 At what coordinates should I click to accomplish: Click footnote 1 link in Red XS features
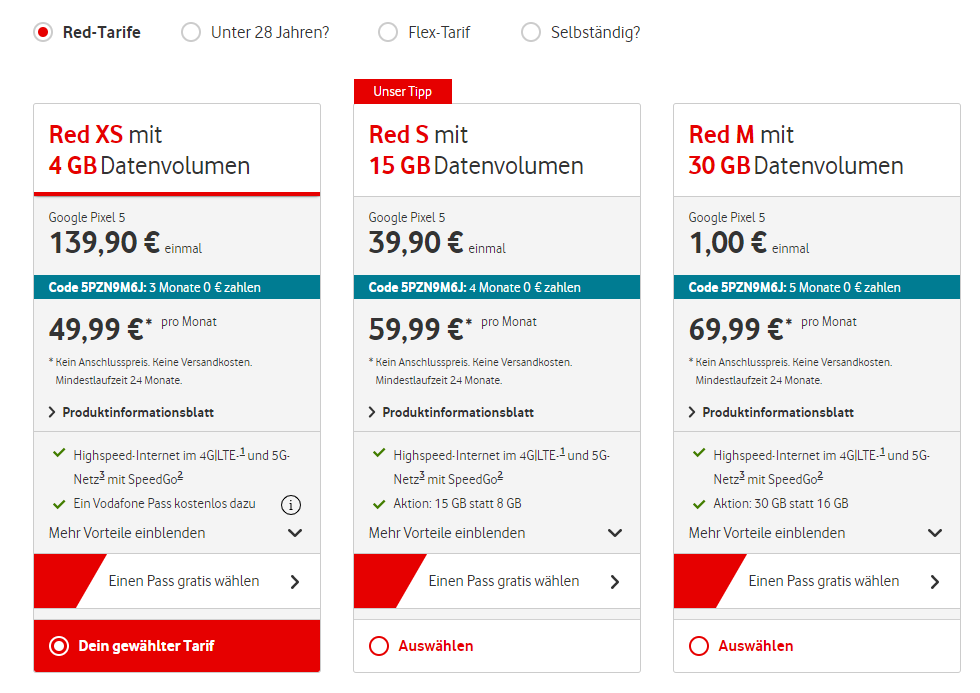(242, 451)
